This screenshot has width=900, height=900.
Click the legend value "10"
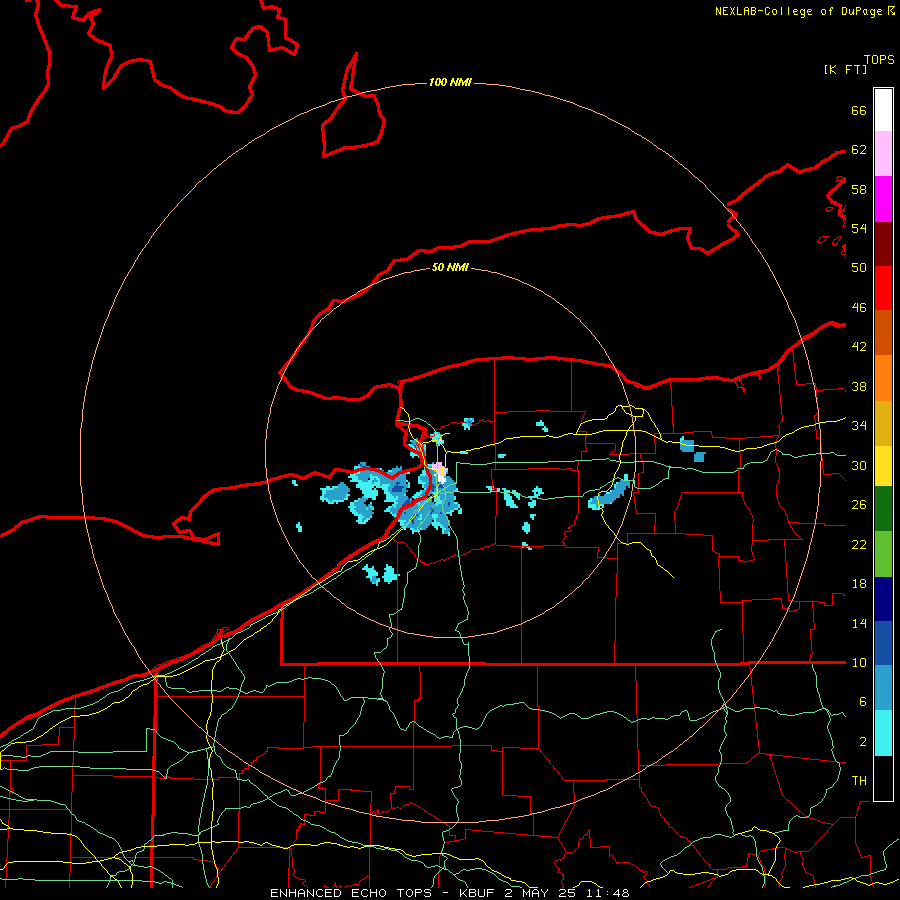pos(859,663)
